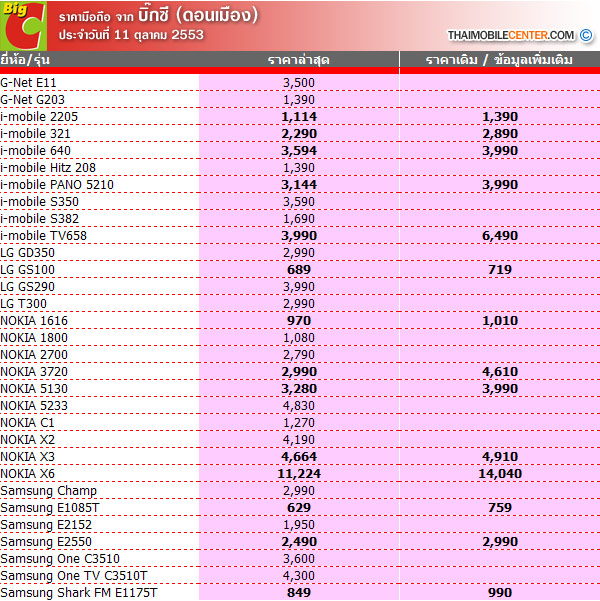600x601 pixels.
Task: Click NOKIA C1 model name
Action: coord(28,422)
